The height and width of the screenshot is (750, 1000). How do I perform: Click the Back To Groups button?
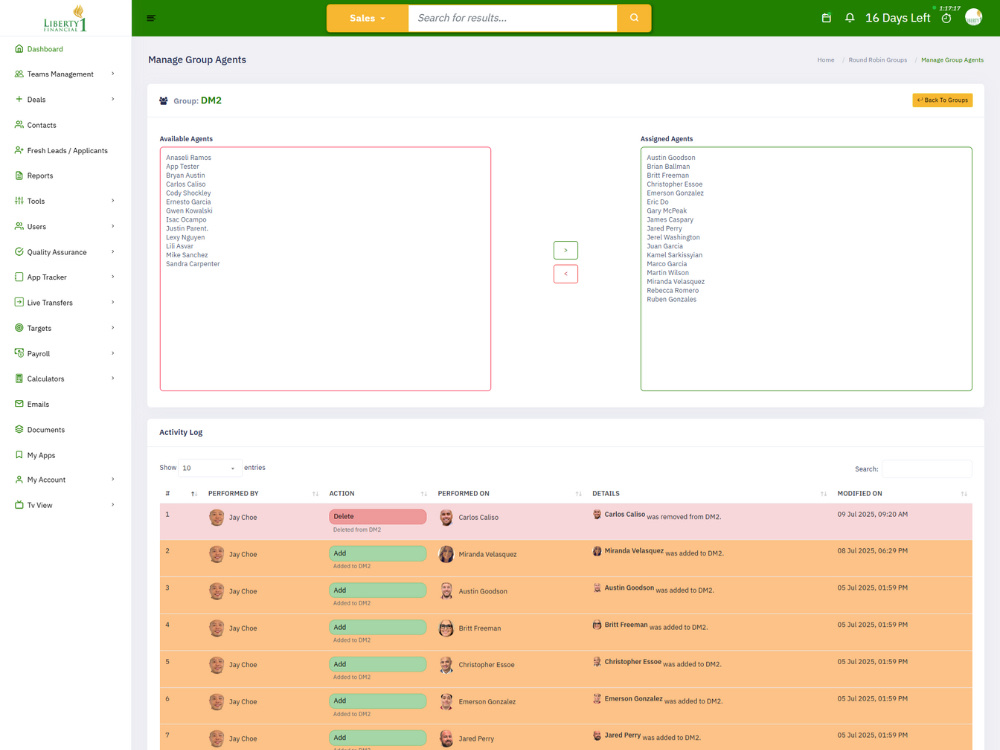click(x=942, y=100)
